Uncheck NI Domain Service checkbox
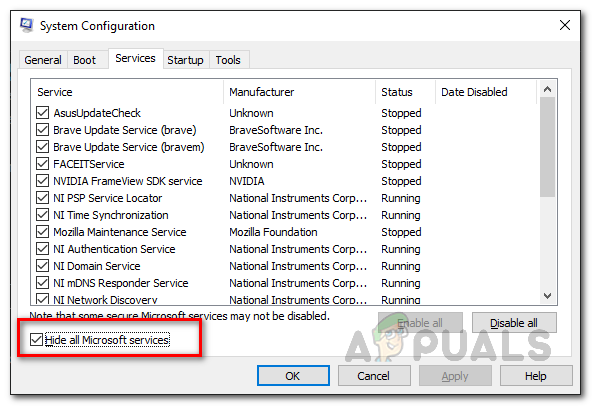This screenshot has height=406, width=592. coord(42,266)
